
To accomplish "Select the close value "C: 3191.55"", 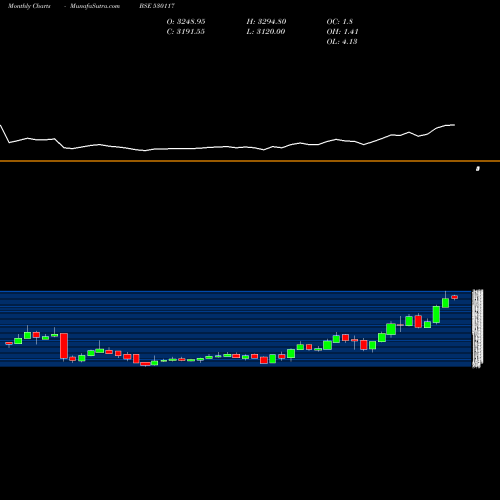I will coord(186,32).
